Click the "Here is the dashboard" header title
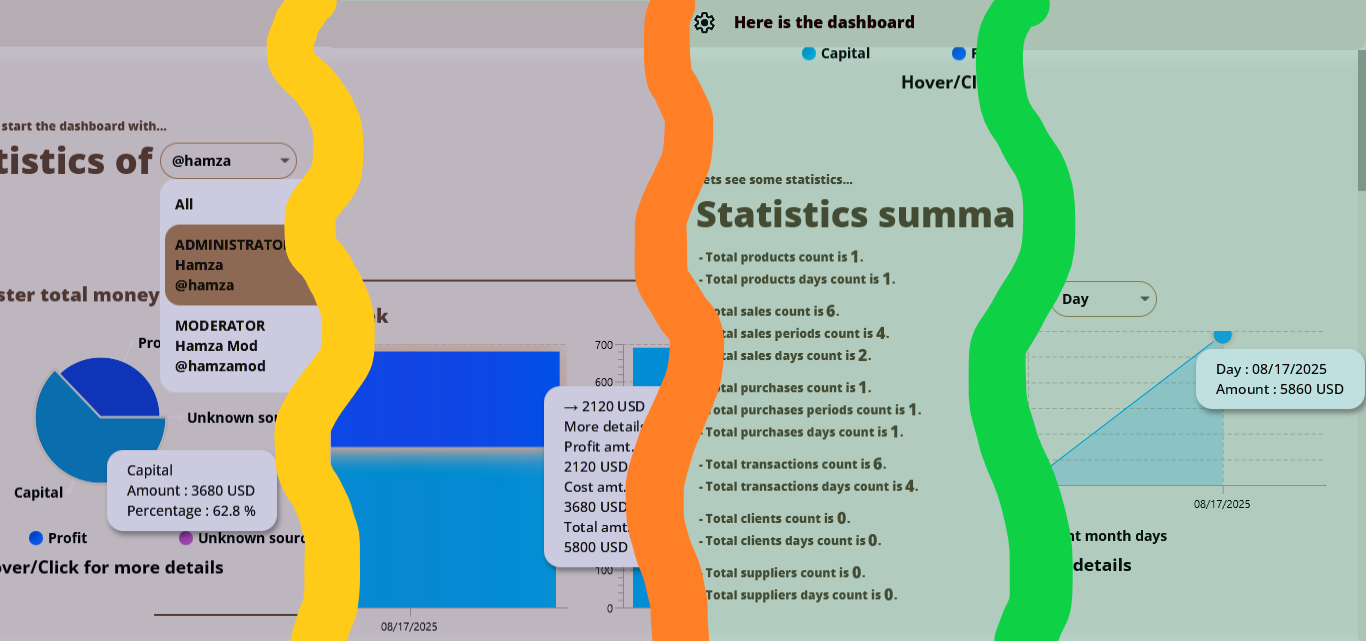This screenshot has width=1366, height=641. pos(824,22)
